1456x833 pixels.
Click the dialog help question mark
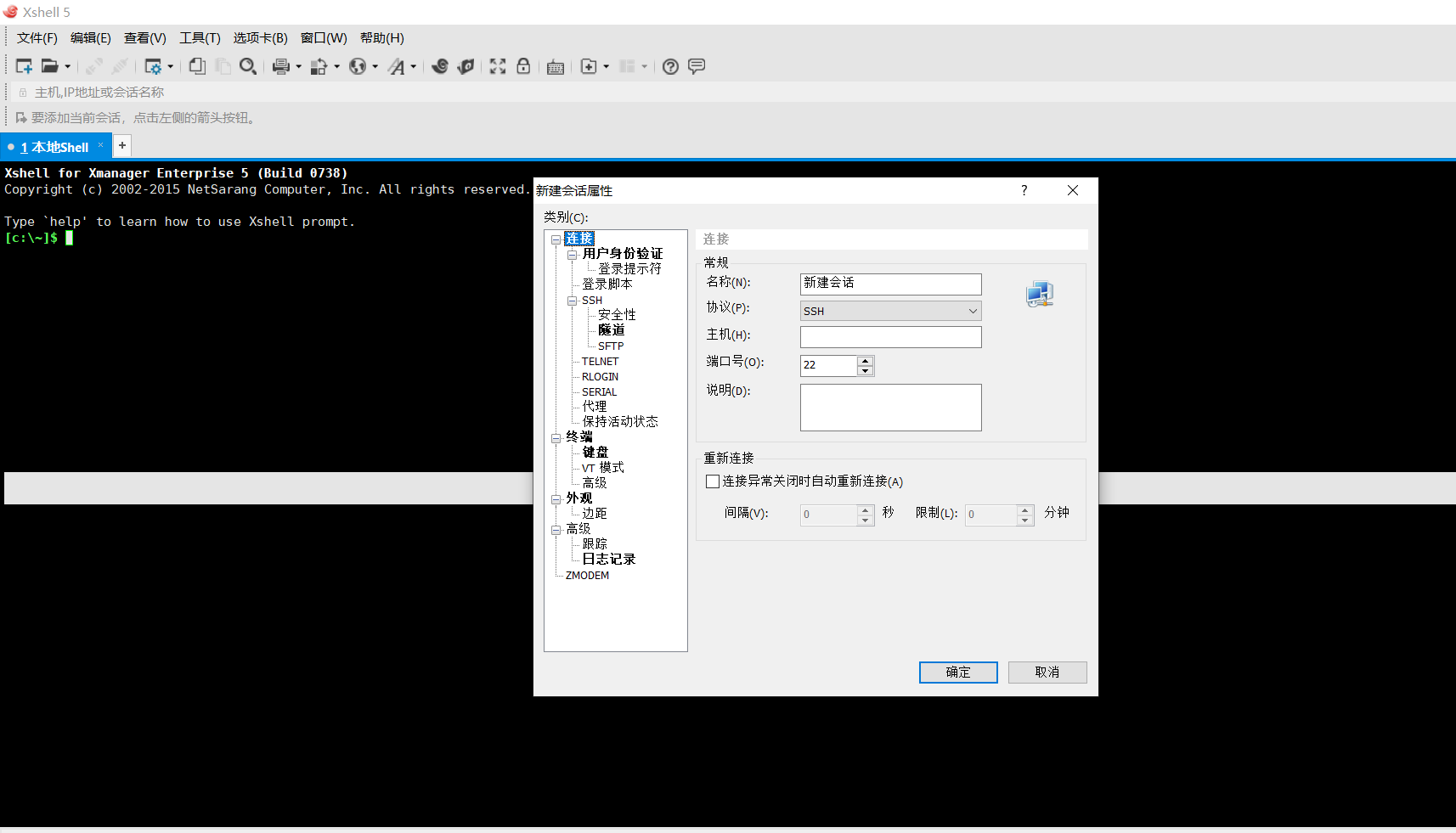(x=1024, y=190)
